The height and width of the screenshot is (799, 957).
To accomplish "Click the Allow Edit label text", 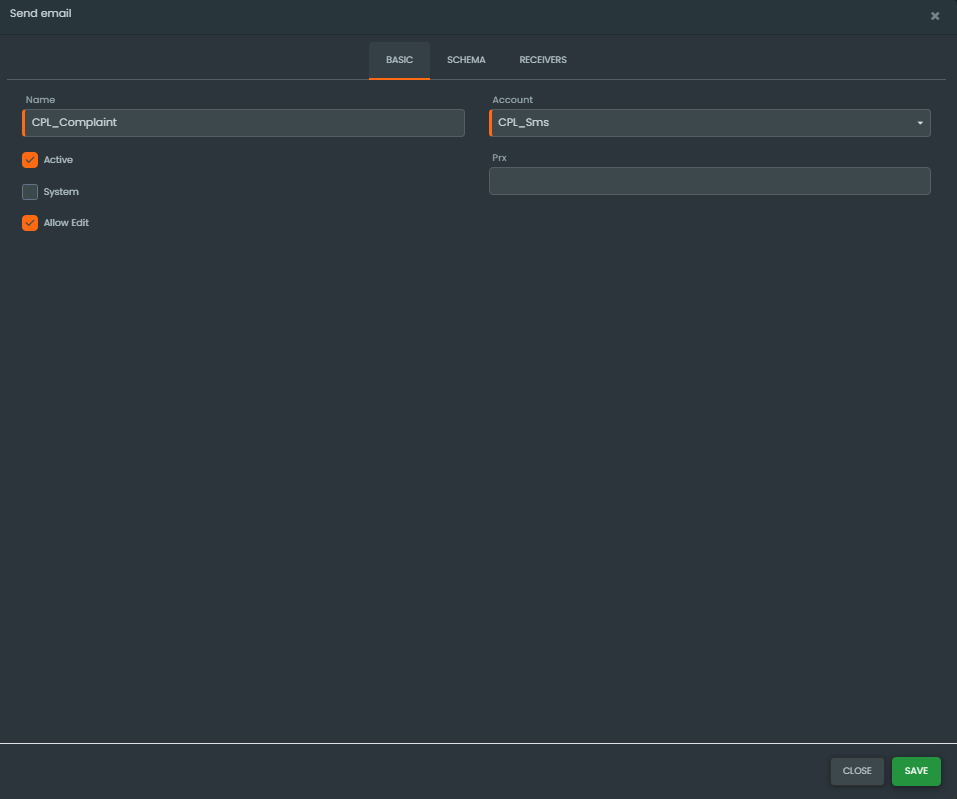I will tap(66, 223).
